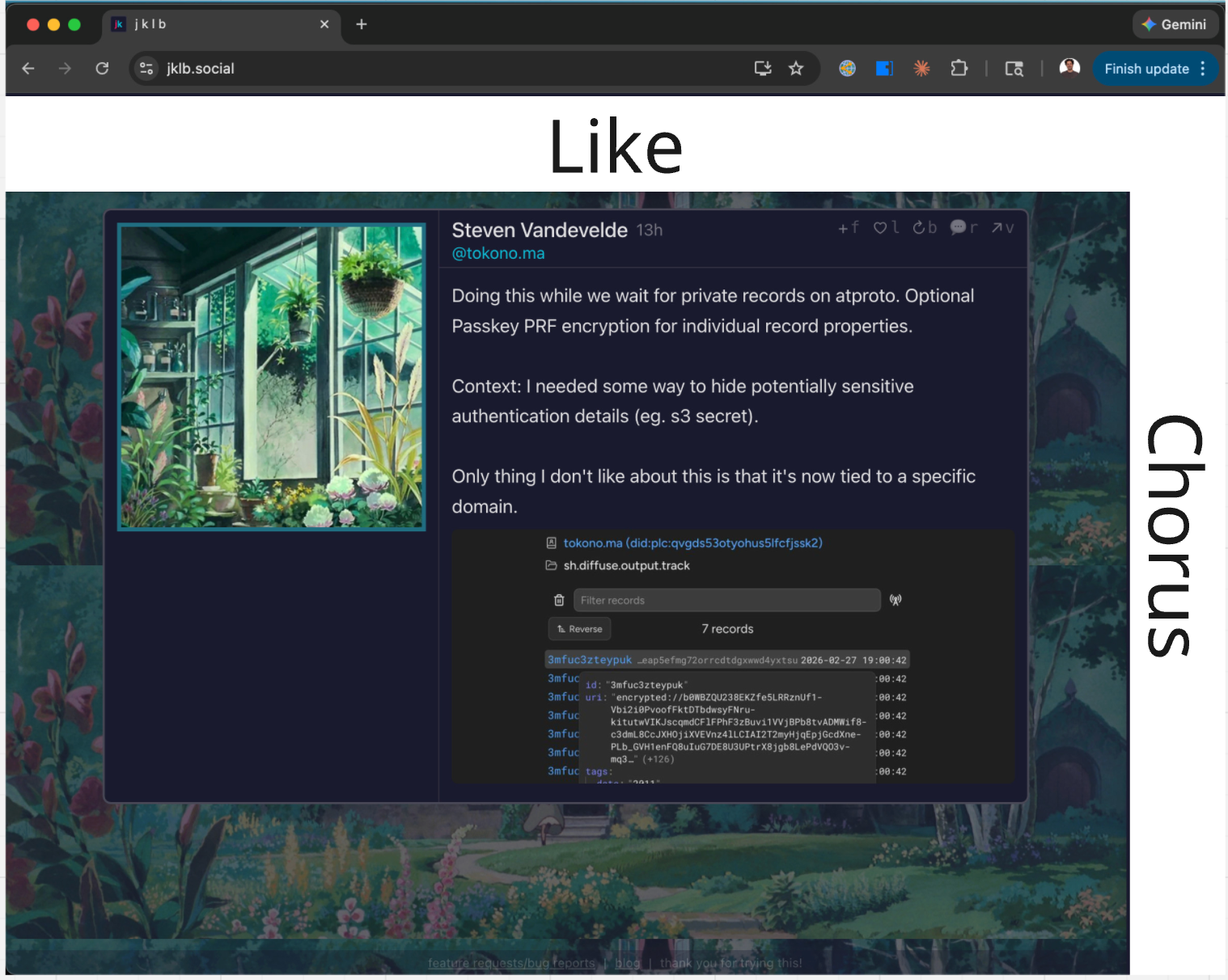Click the trash icon beside Filter records

click(559, 600)
